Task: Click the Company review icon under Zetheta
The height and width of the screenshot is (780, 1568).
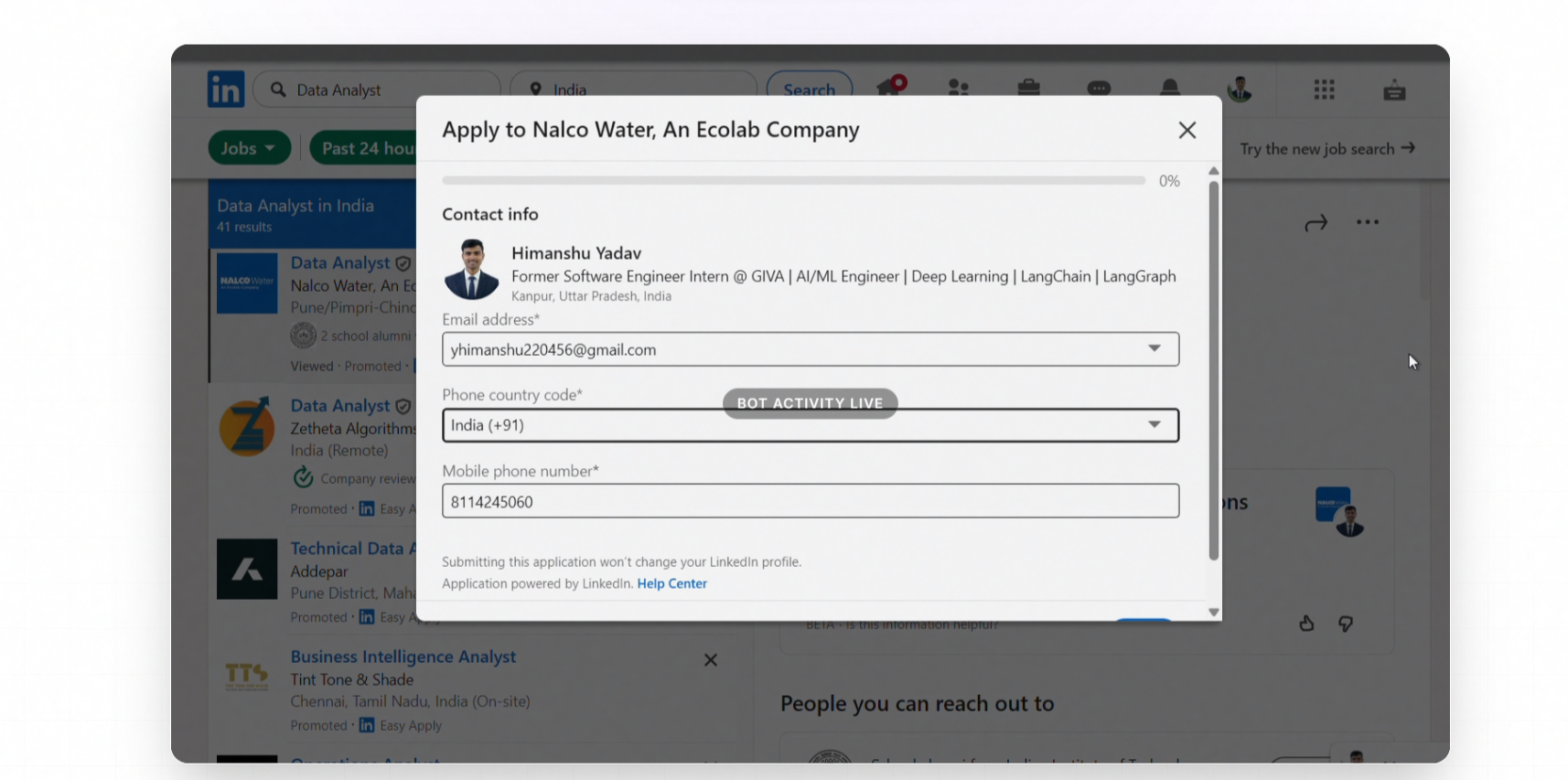Action: [303, 477]
